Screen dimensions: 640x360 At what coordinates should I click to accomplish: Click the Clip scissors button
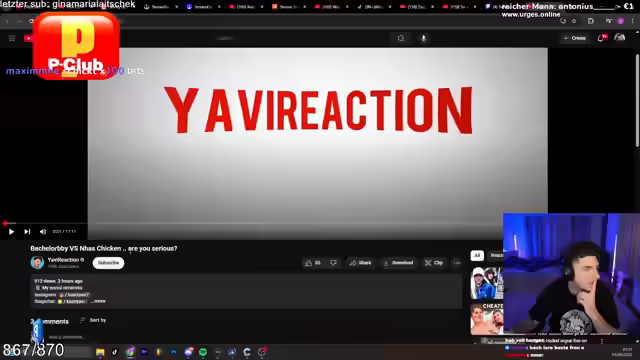click(x=434, y=263)
